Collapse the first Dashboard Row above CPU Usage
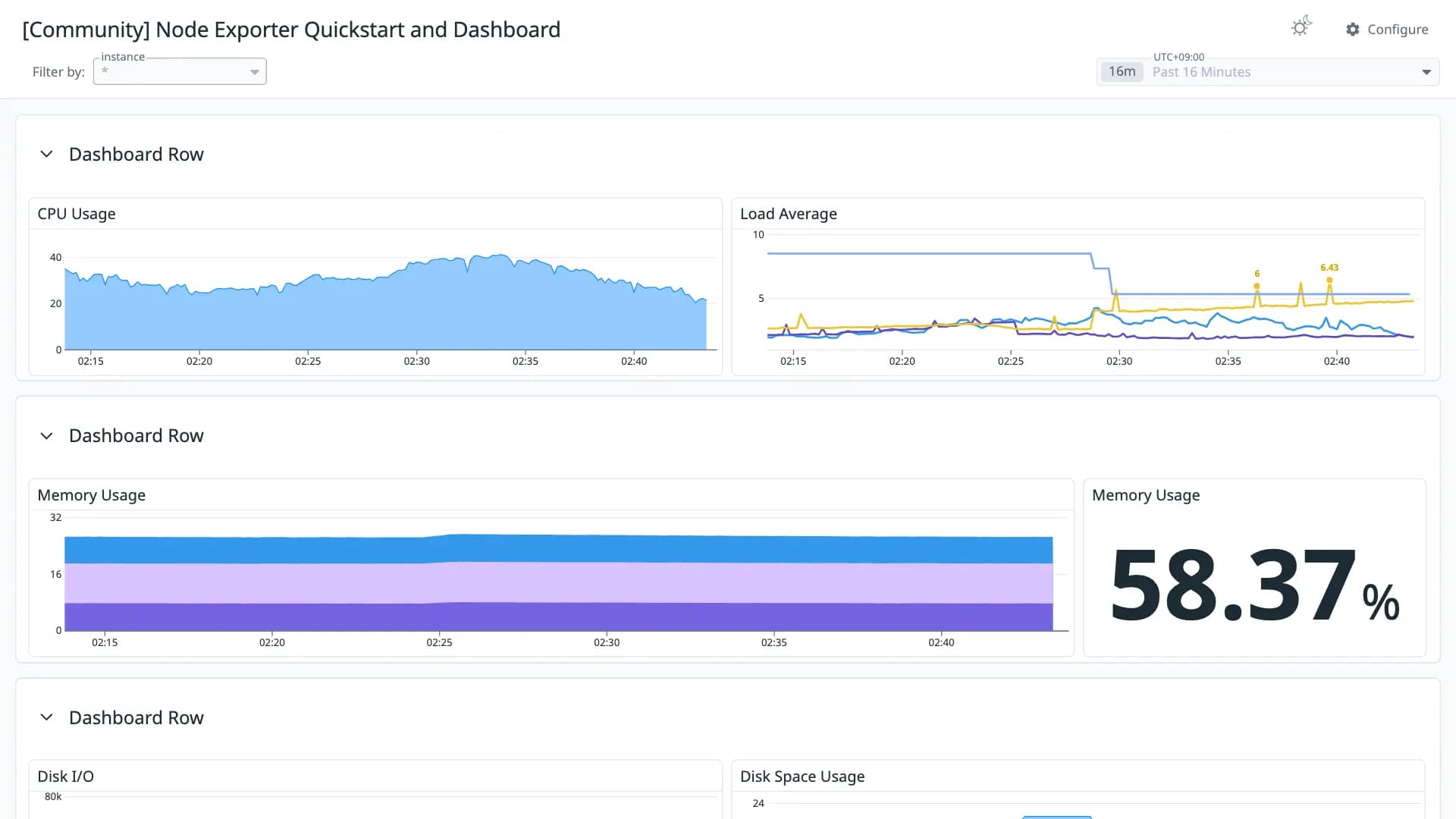The width and height of the screenshot is (1456, 819). tap(46, 154)
